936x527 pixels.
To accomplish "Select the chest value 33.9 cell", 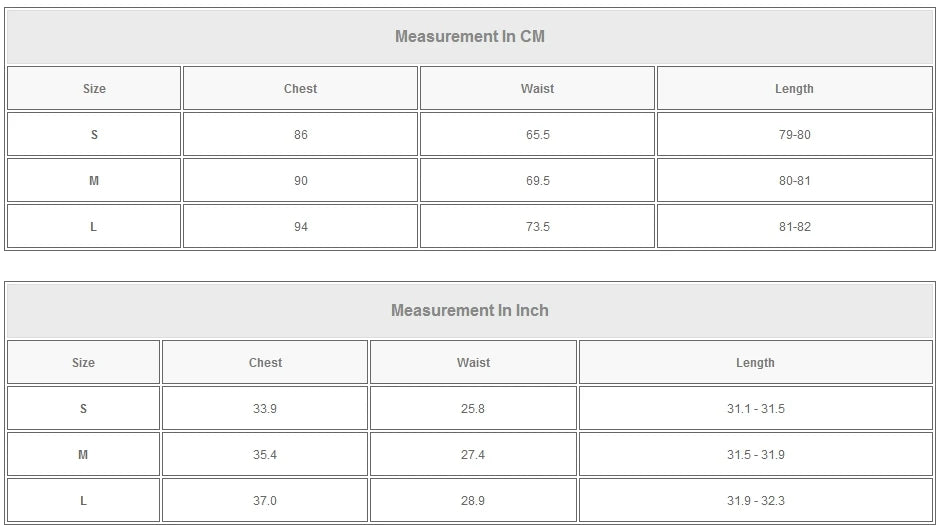I will pyautogui.click(x=265, y=409).
